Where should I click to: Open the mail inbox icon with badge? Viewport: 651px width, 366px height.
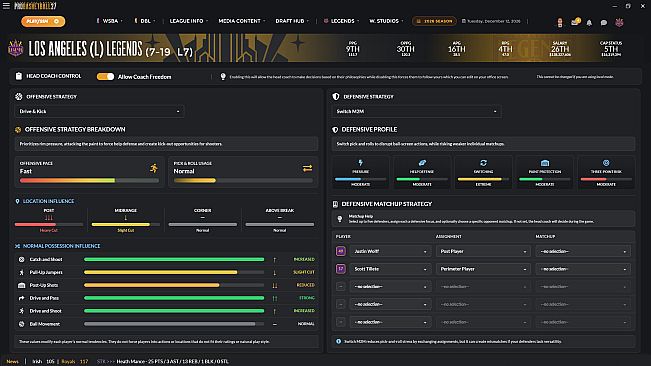pyautogui.click(x=575, y=22)
